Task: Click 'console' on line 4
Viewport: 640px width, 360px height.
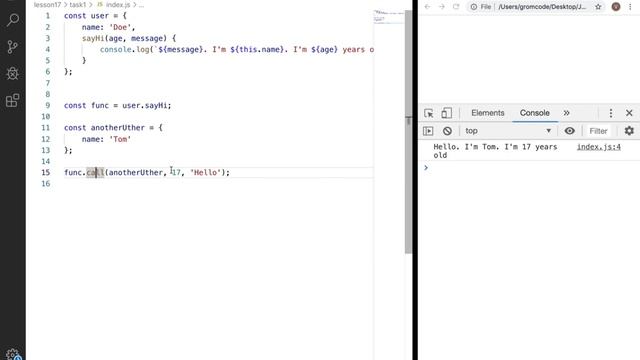Action: 116,49
